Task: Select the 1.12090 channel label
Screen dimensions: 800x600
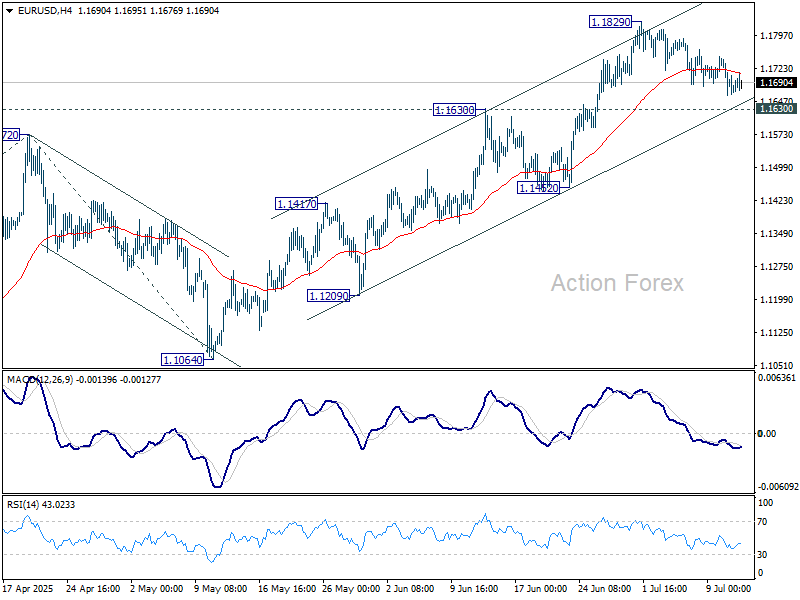Action: [x=327, y=295]
